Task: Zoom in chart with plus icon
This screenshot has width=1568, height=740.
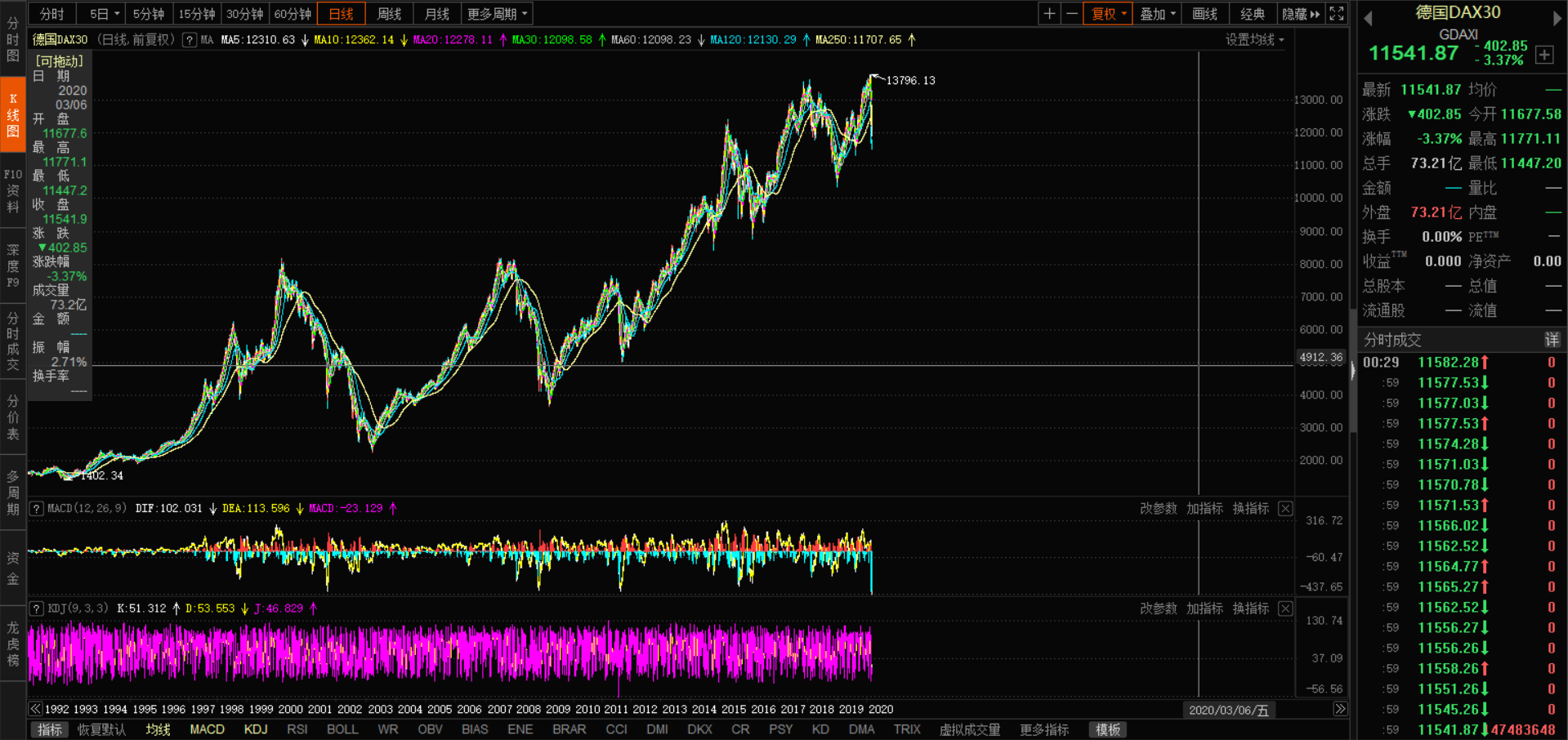Action: coord(1049,14)
